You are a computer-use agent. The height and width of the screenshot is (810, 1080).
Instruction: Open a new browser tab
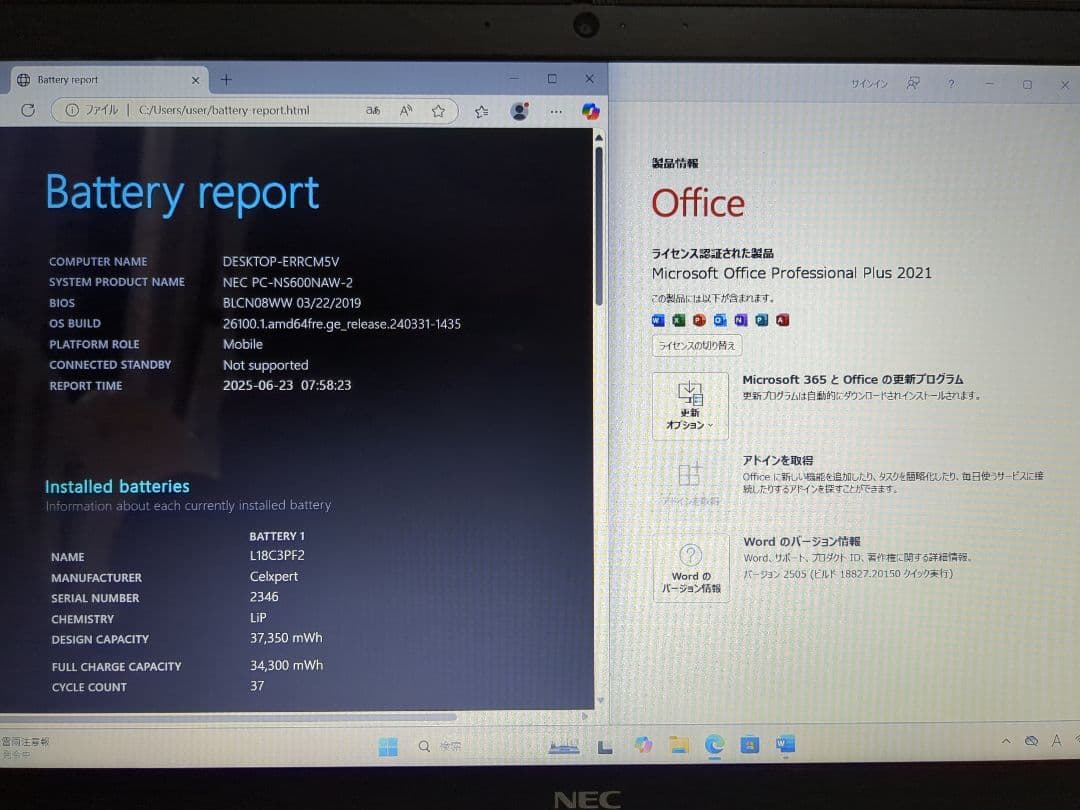[226, 80]
